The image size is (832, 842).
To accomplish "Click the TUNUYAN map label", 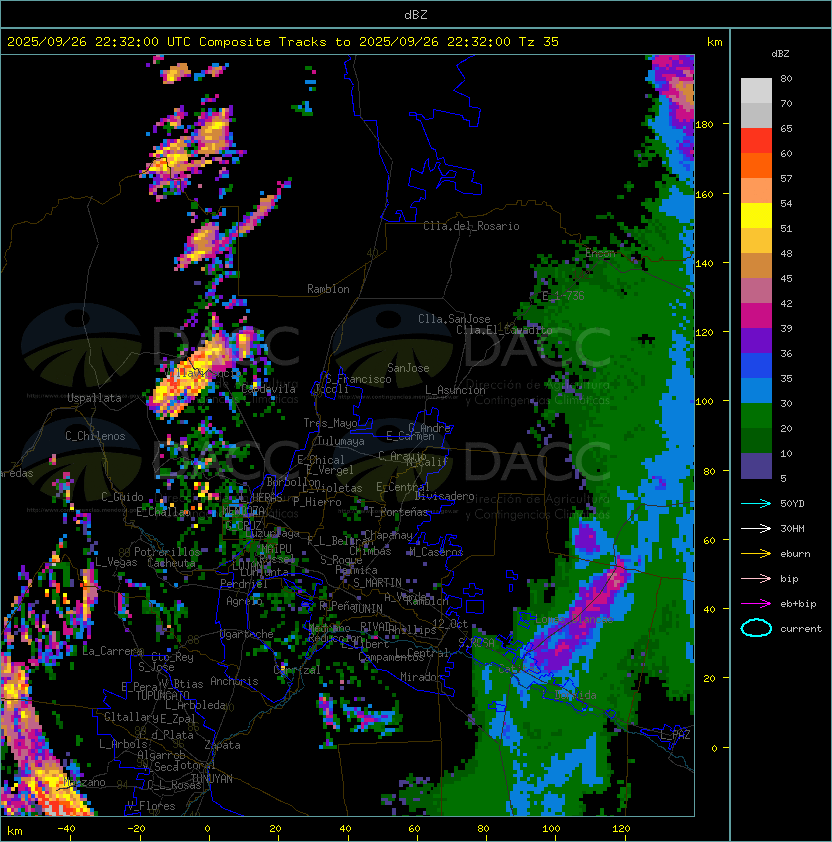I will tap(212, 779).
